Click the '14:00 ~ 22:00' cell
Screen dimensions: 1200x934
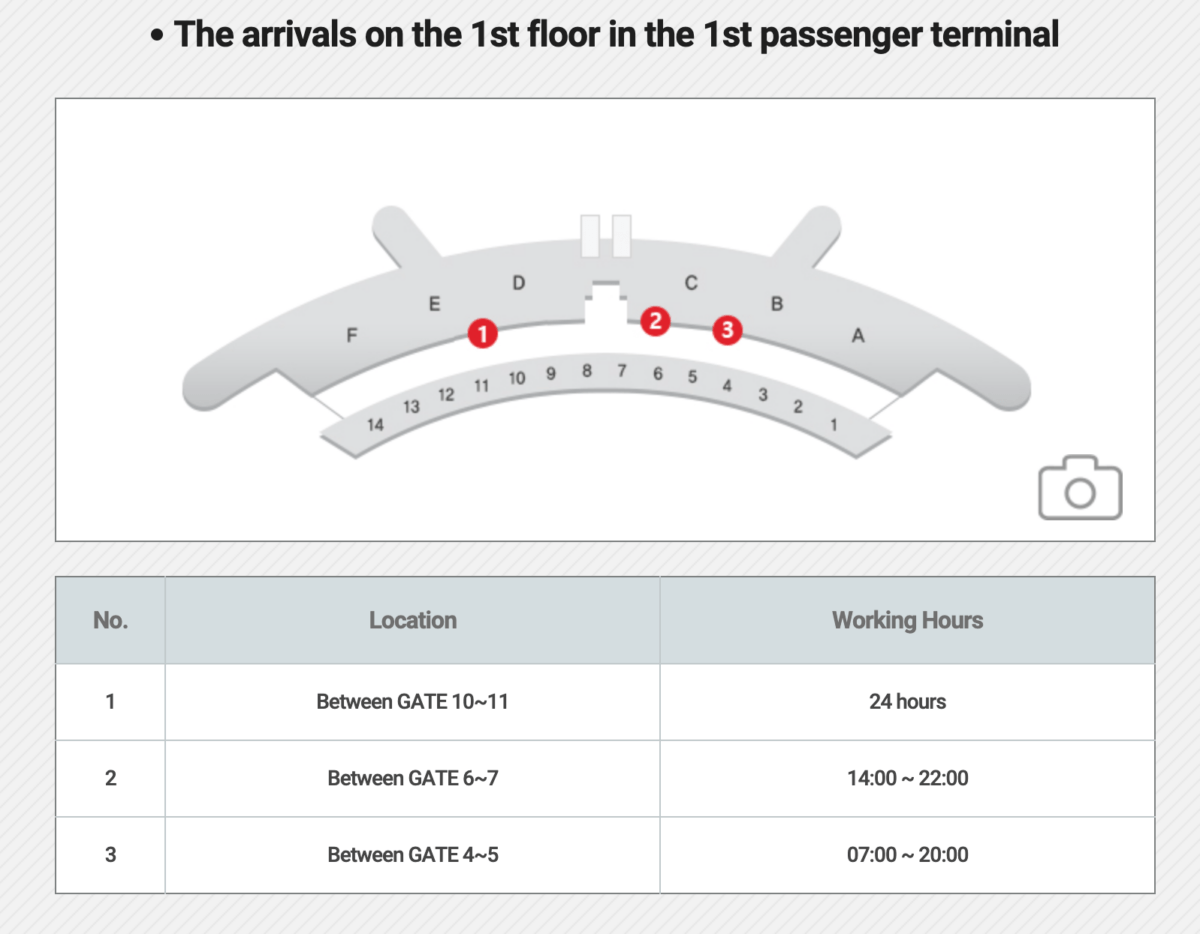pos(908,778)
